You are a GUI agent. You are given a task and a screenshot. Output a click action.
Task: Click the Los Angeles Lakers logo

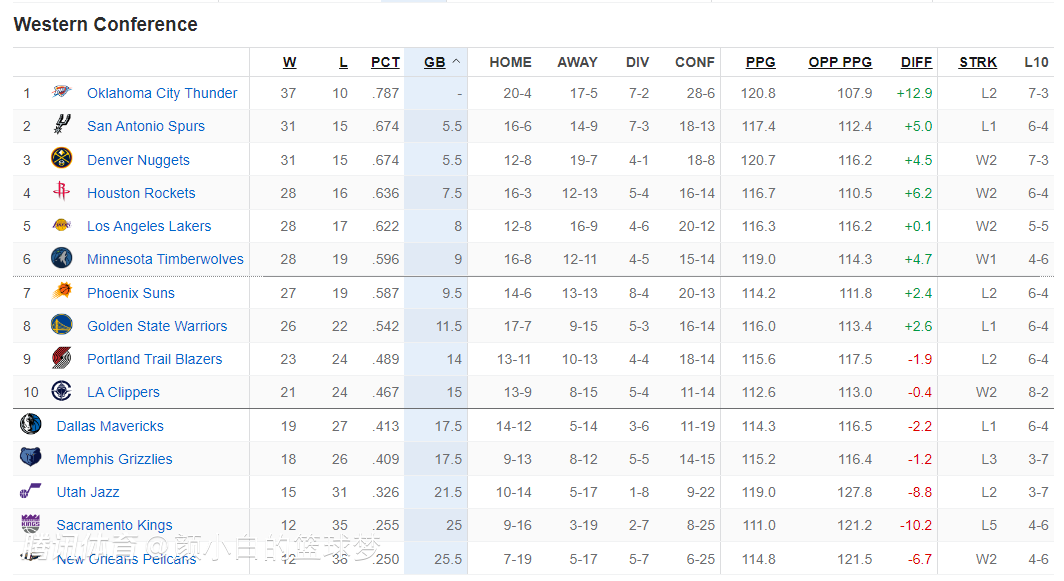pos(61,226)
